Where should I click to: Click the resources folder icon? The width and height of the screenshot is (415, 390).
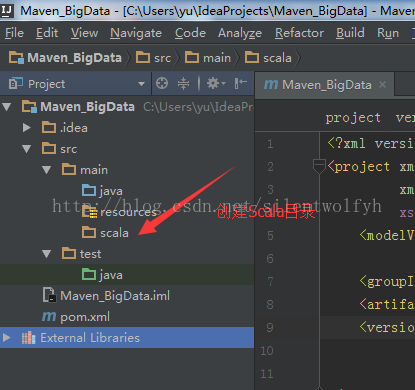[x=89, y=212]
